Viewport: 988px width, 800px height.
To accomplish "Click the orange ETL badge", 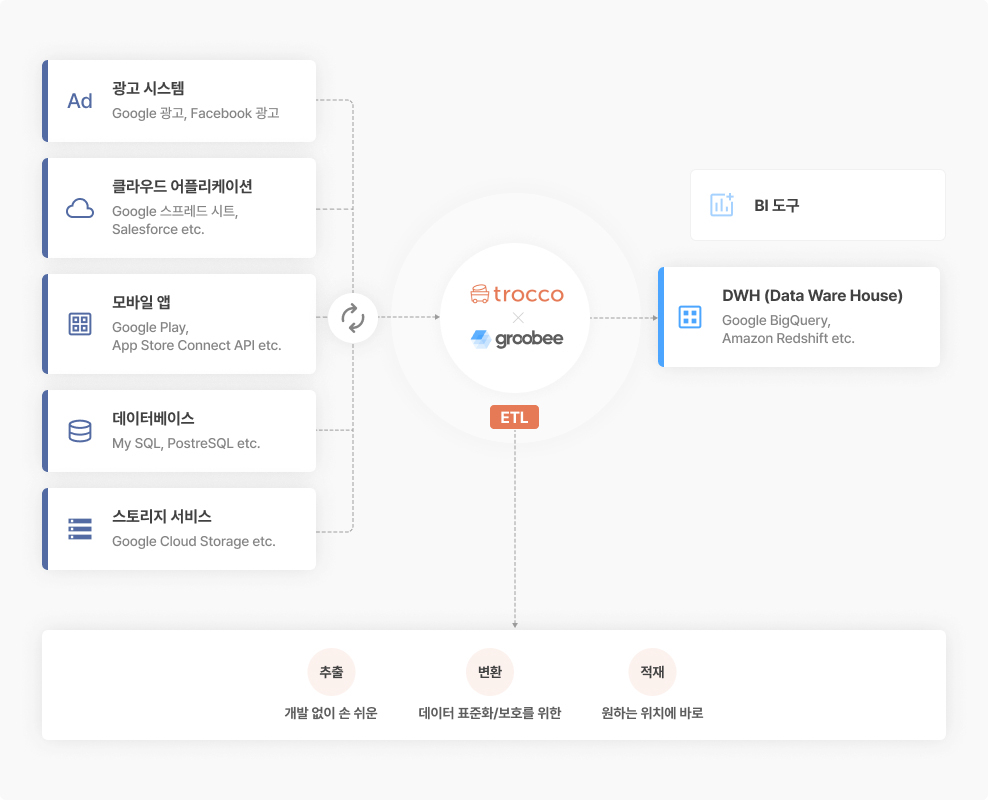I will [x=514, y=417].
